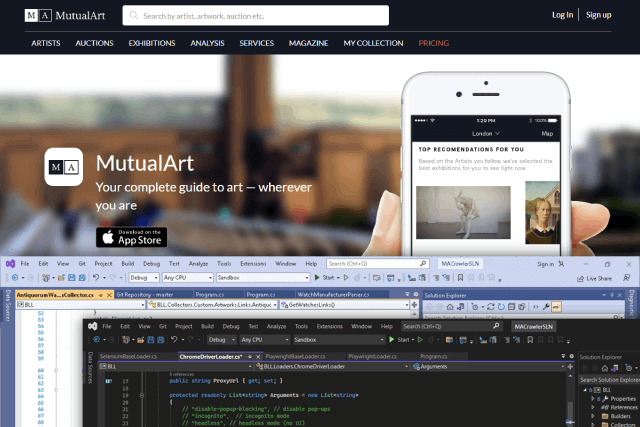The width and height of the screenshot is (640, 427).
Task: Click Properties wrench icon in light Solution Explorer
Action: coord(546,307)
